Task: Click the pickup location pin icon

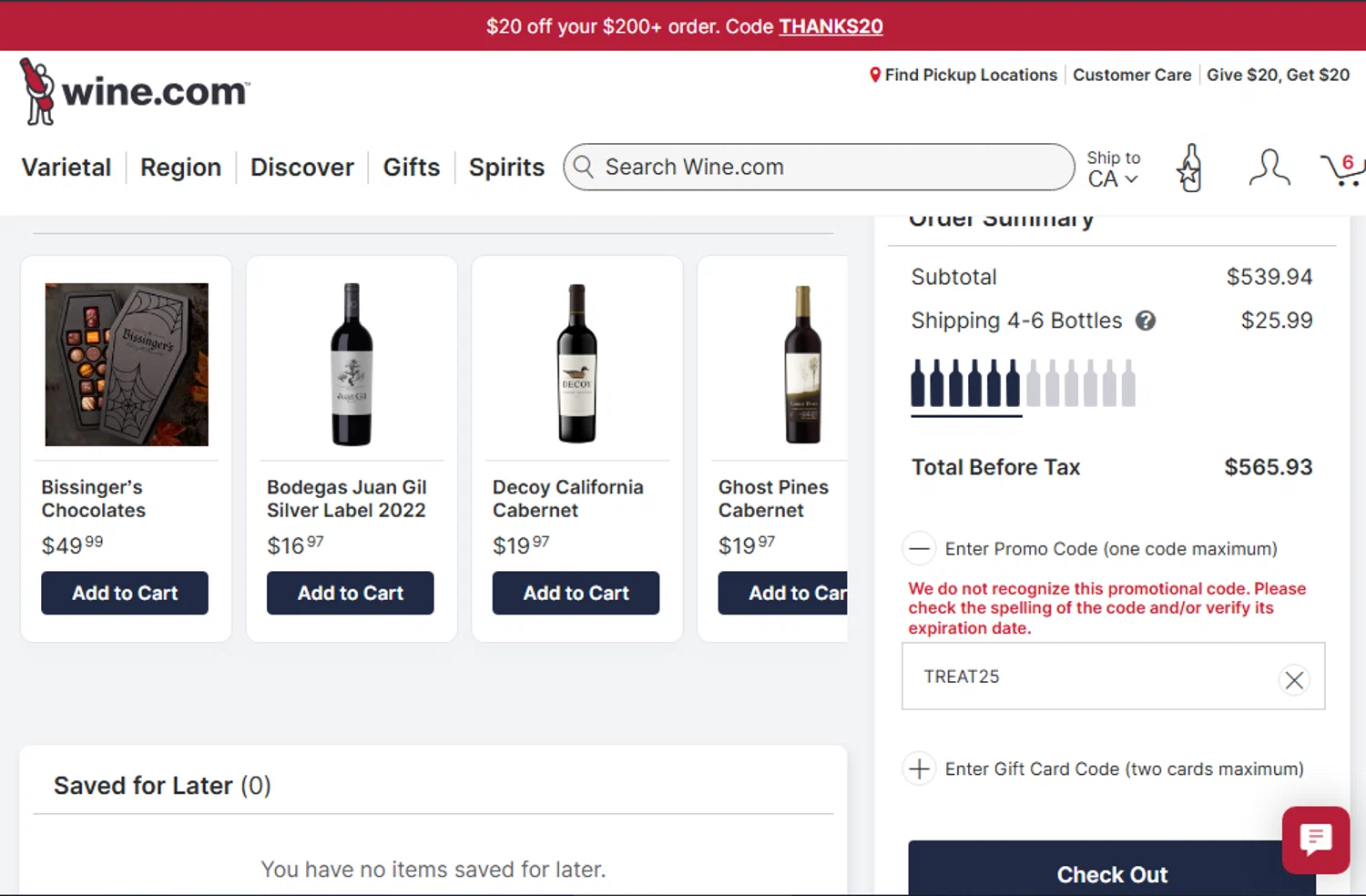Action: pyautogui.click(x=875, y=75)
